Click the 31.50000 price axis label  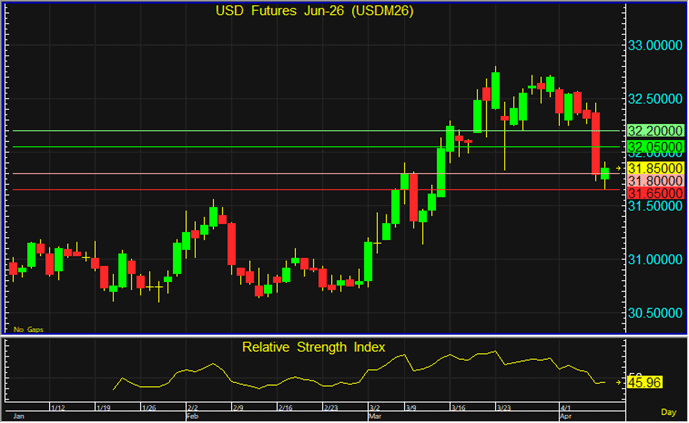point(655,206)
